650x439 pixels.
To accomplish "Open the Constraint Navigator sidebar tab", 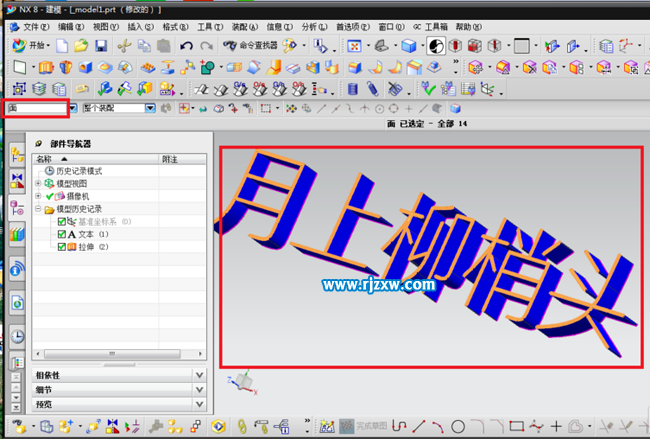I will [x=17, y=181].
